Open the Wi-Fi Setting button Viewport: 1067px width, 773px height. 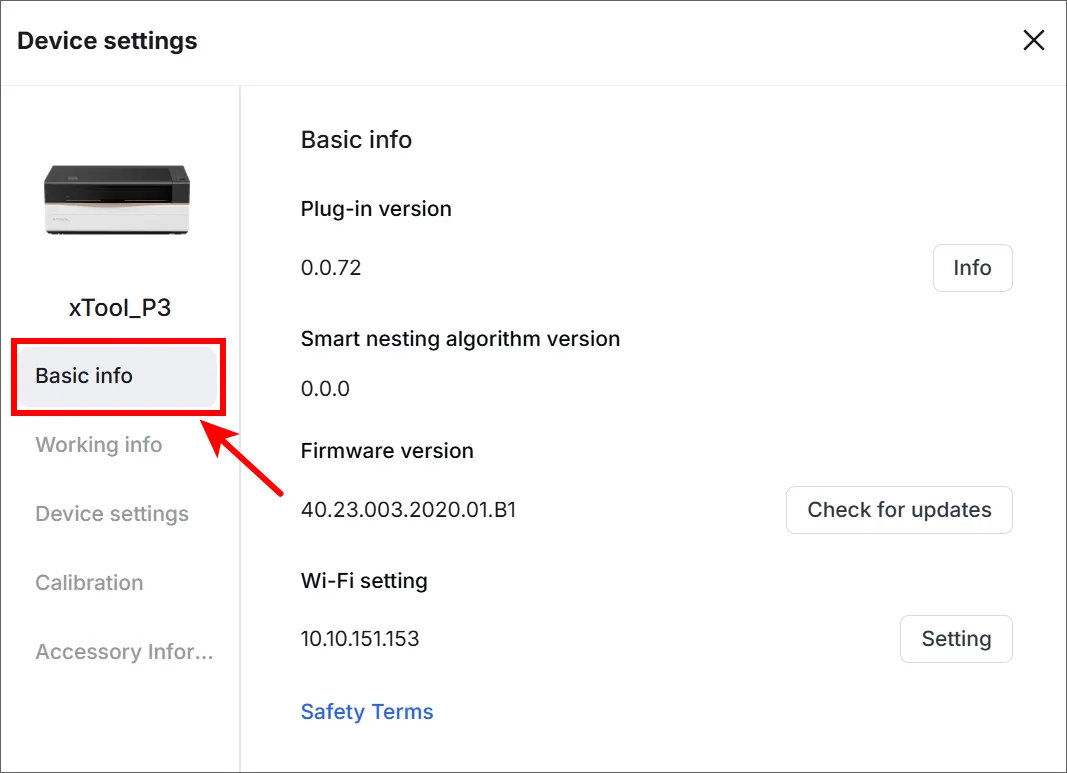click(956, 639)
